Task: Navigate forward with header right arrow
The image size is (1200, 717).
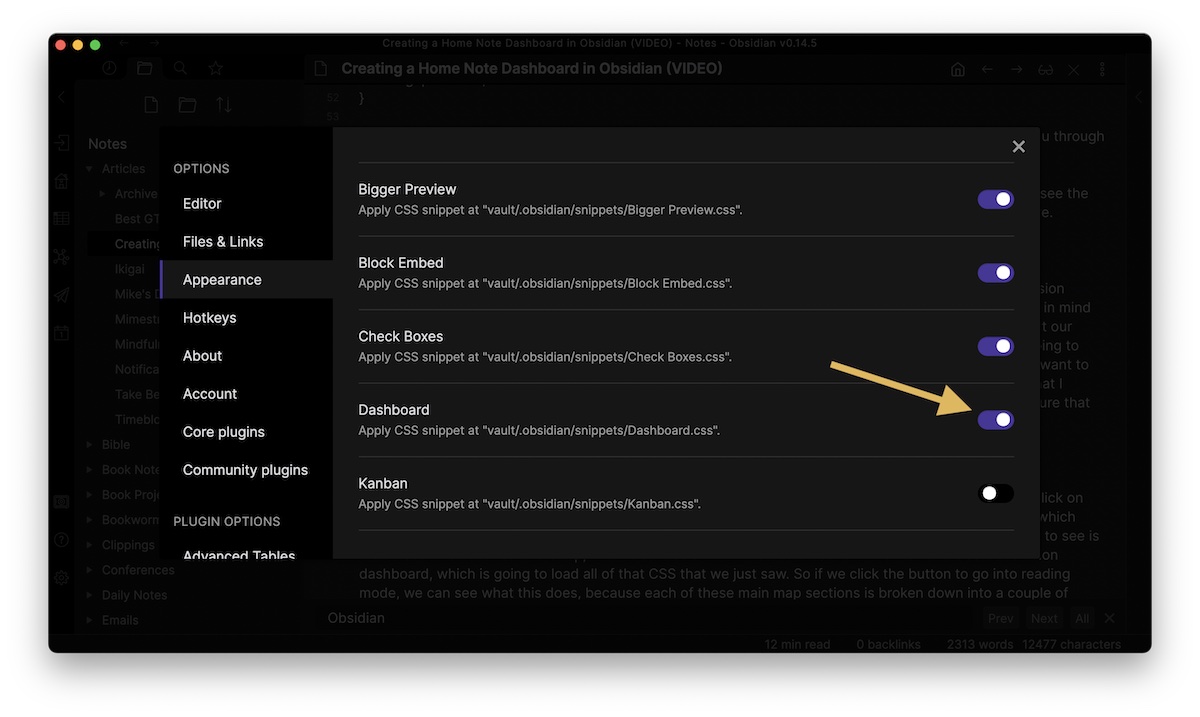Action: coord(1016,69)
